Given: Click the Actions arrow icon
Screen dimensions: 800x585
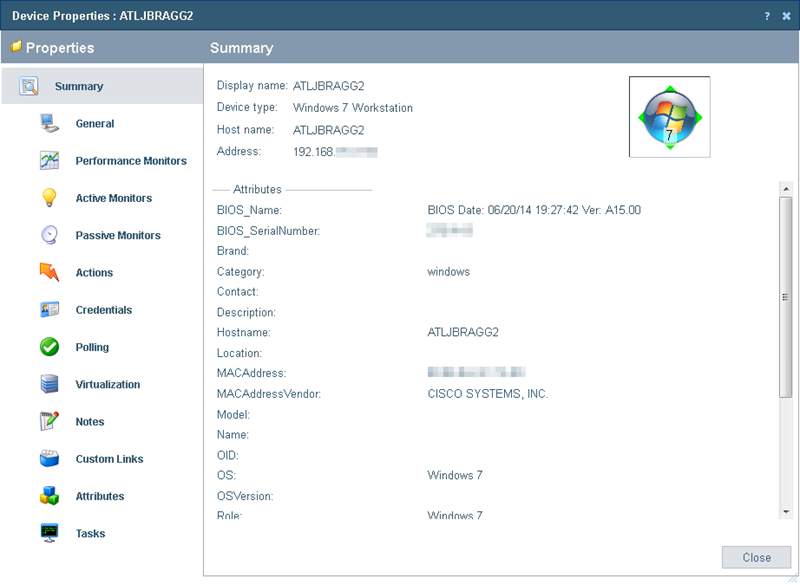Looking at the screenshot, I should 49,272.
